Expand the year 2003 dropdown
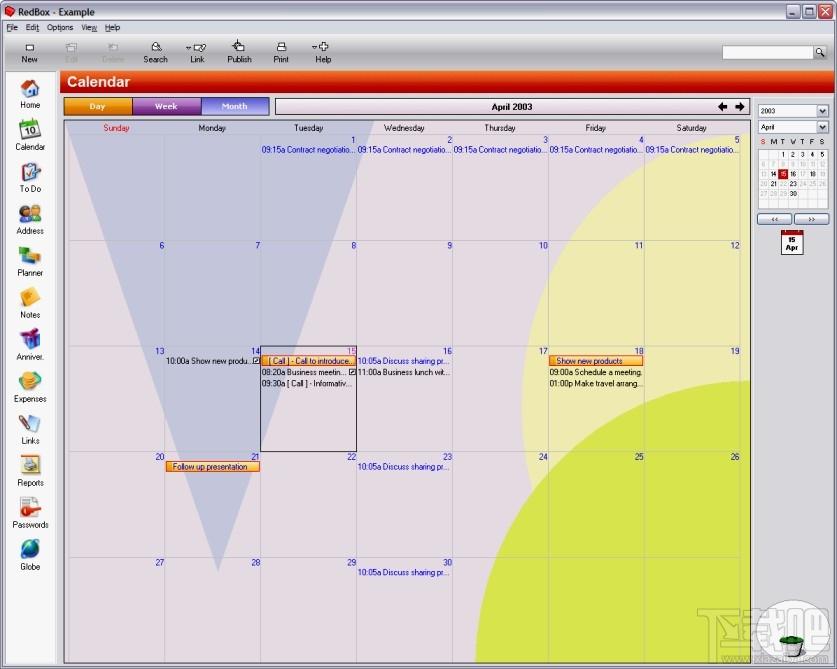 (822, 111)
